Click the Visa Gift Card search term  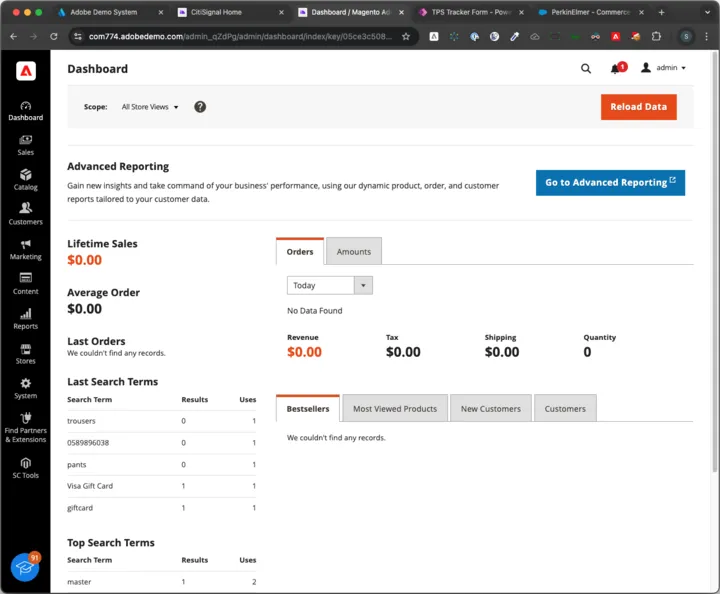click(90, 486)
